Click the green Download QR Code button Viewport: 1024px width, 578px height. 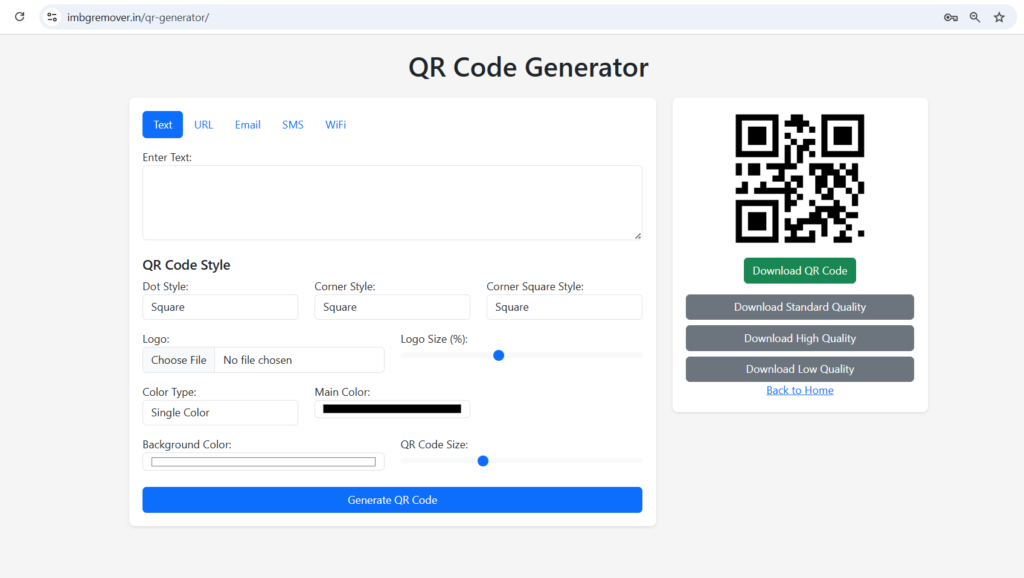coord(800,270)
